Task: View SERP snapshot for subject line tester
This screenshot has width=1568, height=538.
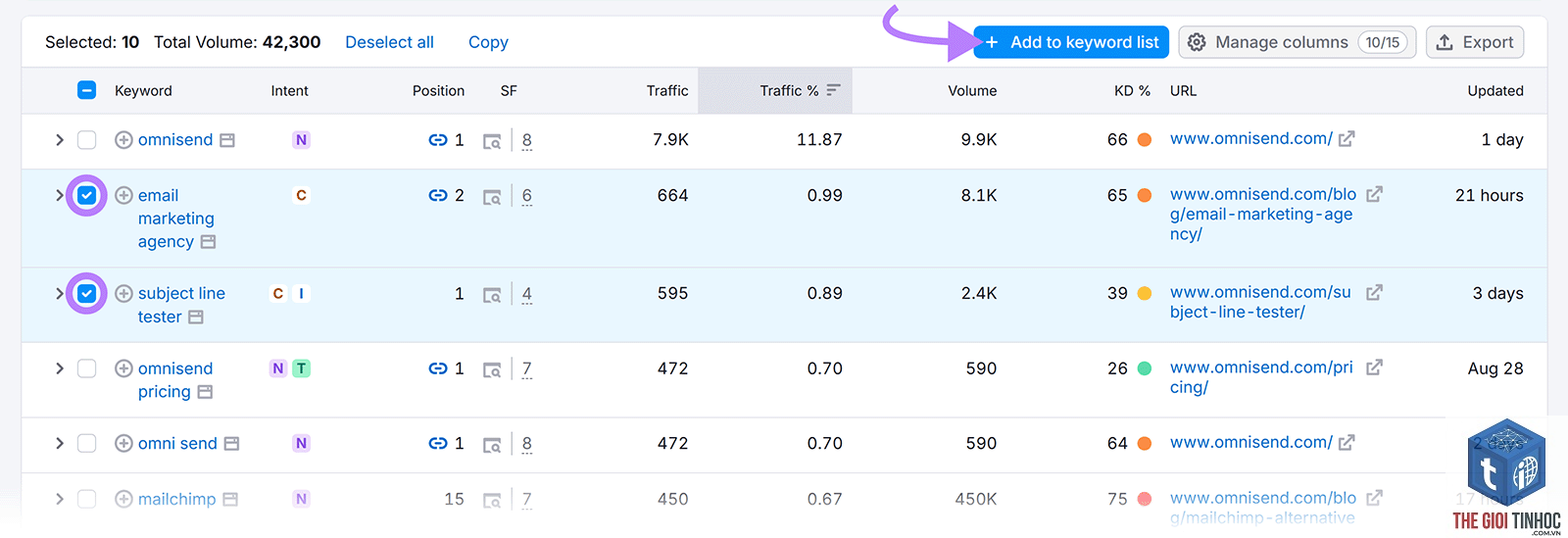Action: 492,294
